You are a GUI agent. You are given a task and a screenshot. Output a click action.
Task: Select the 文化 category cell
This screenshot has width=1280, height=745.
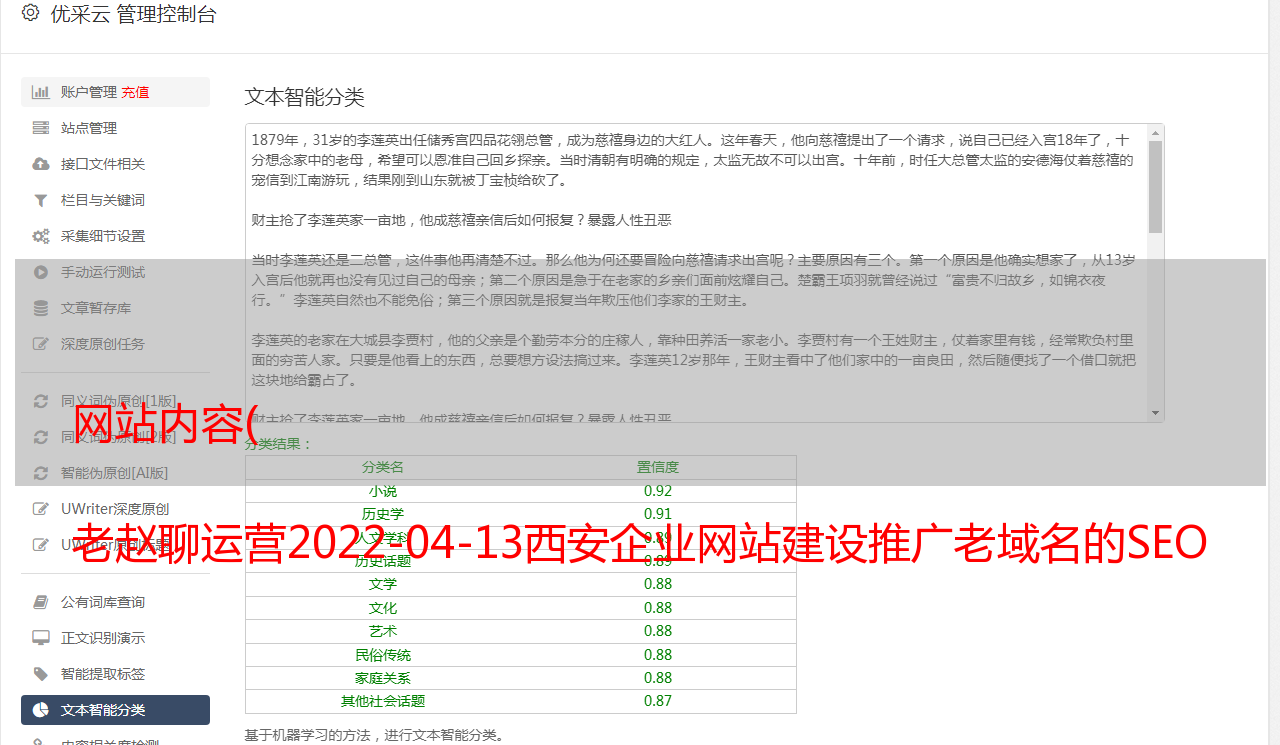tap(383, 608)
